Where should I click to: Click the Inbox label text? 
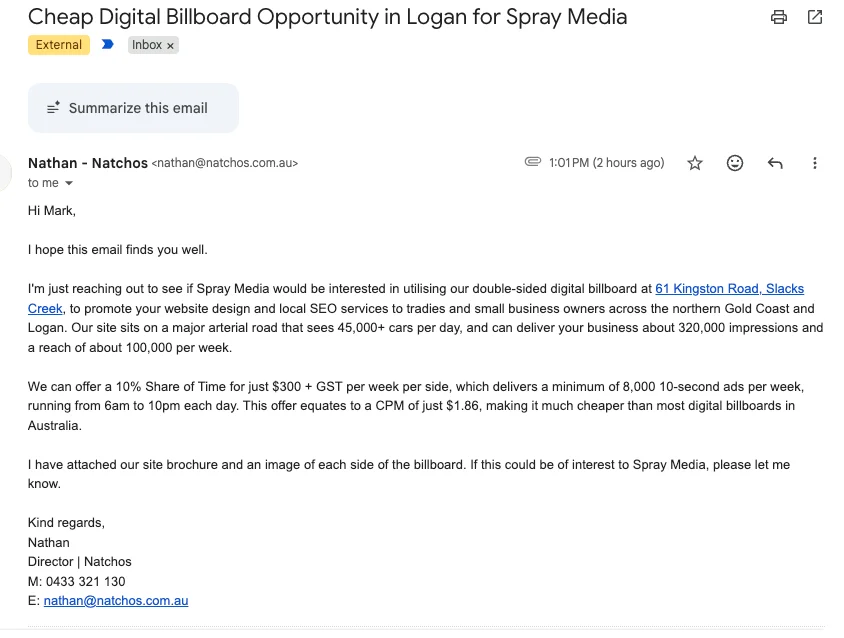point(147,45)
